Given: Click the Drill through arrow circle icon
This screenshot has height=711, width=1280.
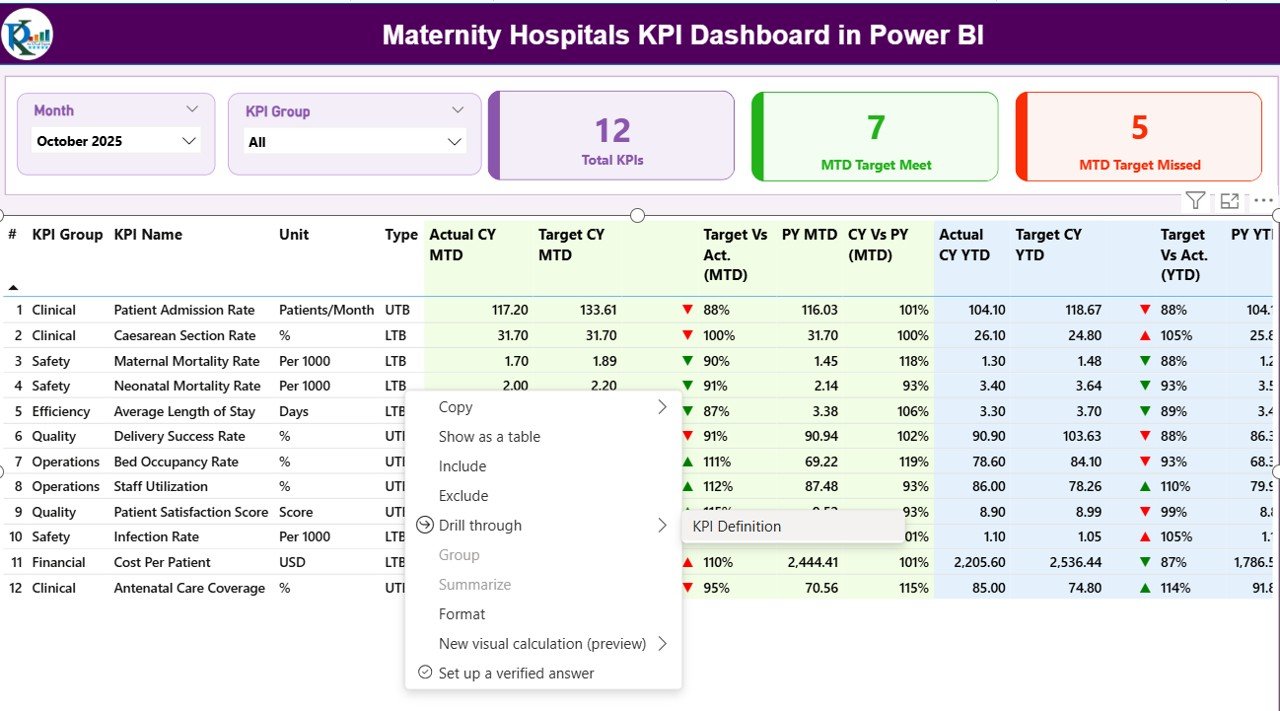Looking at the screenshot, I should [425, 525].
